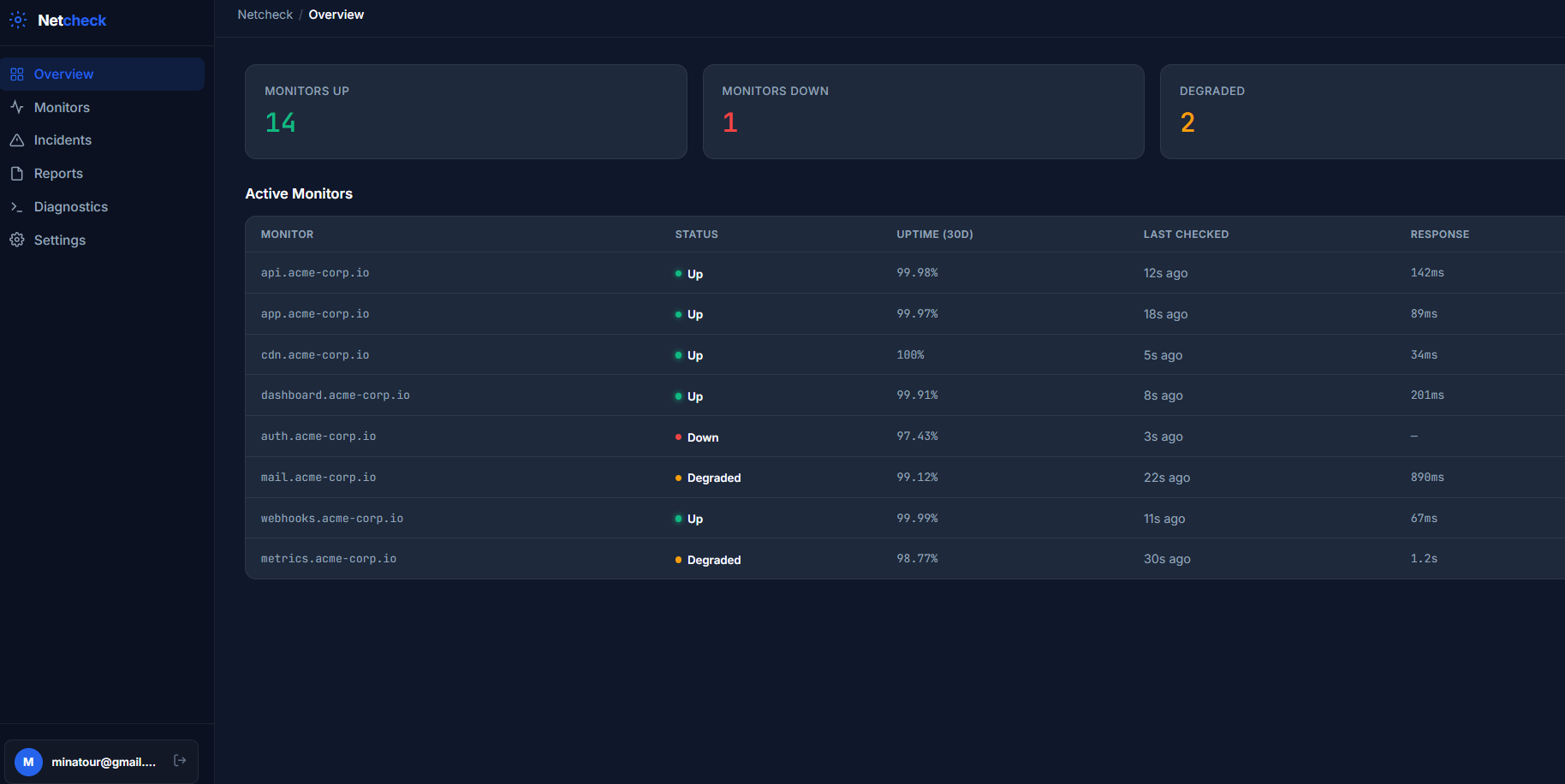Screen dimensions: 1565x784
Task: Click the Active Monitors heading
Action: point(299,193)
